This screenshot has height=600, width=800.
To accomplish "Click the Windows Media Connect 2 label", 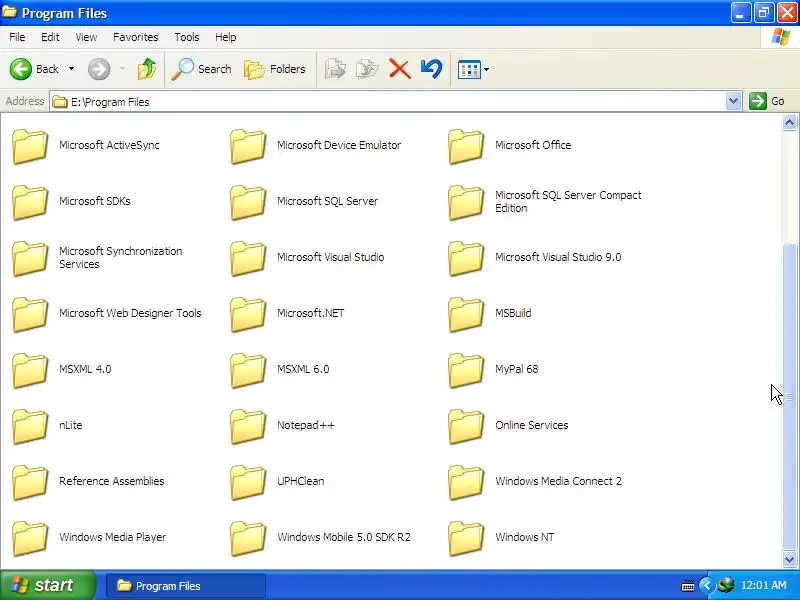I will pyautogui.click(x=558, y=481).
